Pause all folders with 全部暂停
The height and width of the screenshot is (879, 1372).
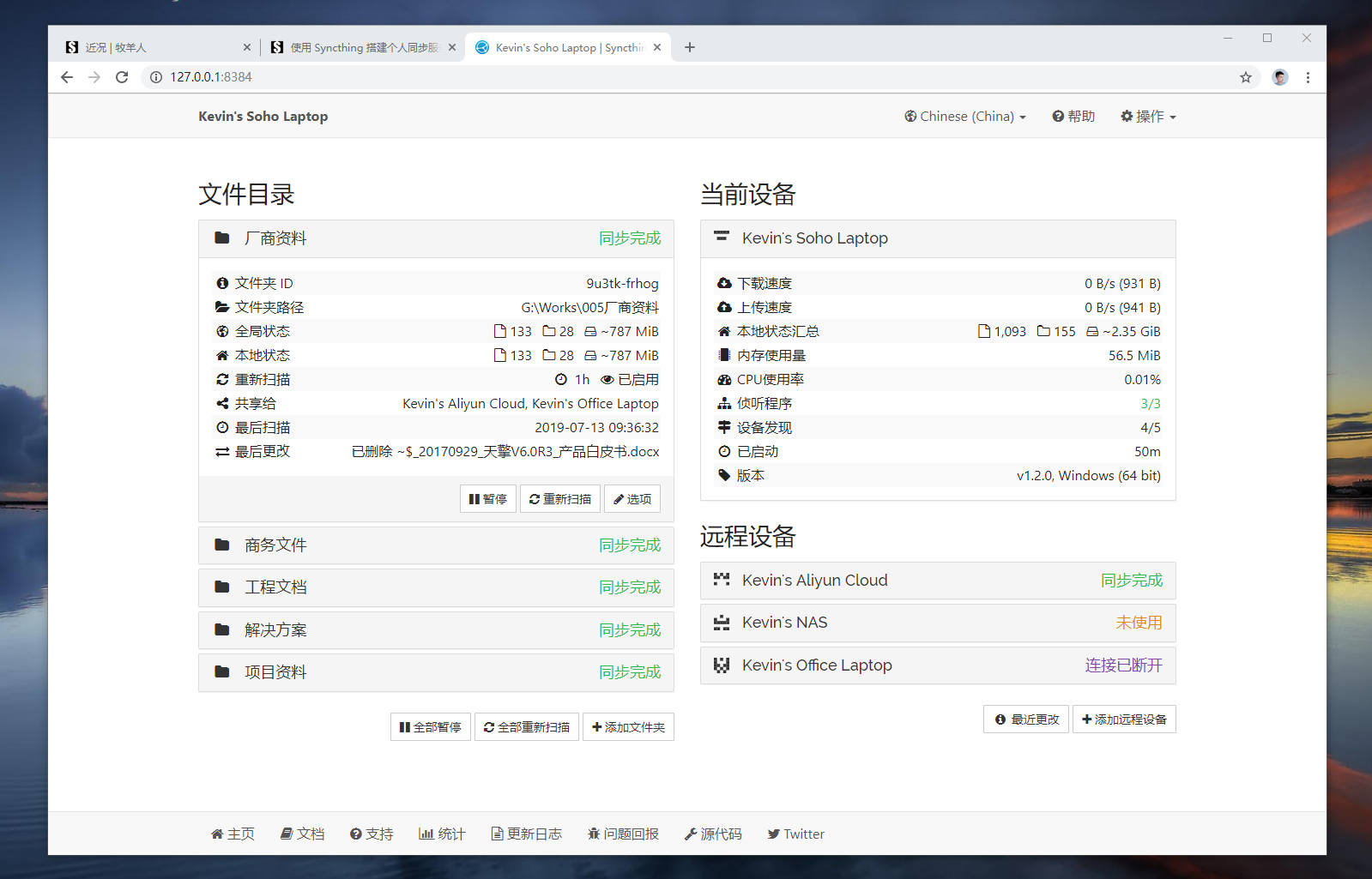coord(431,727)
